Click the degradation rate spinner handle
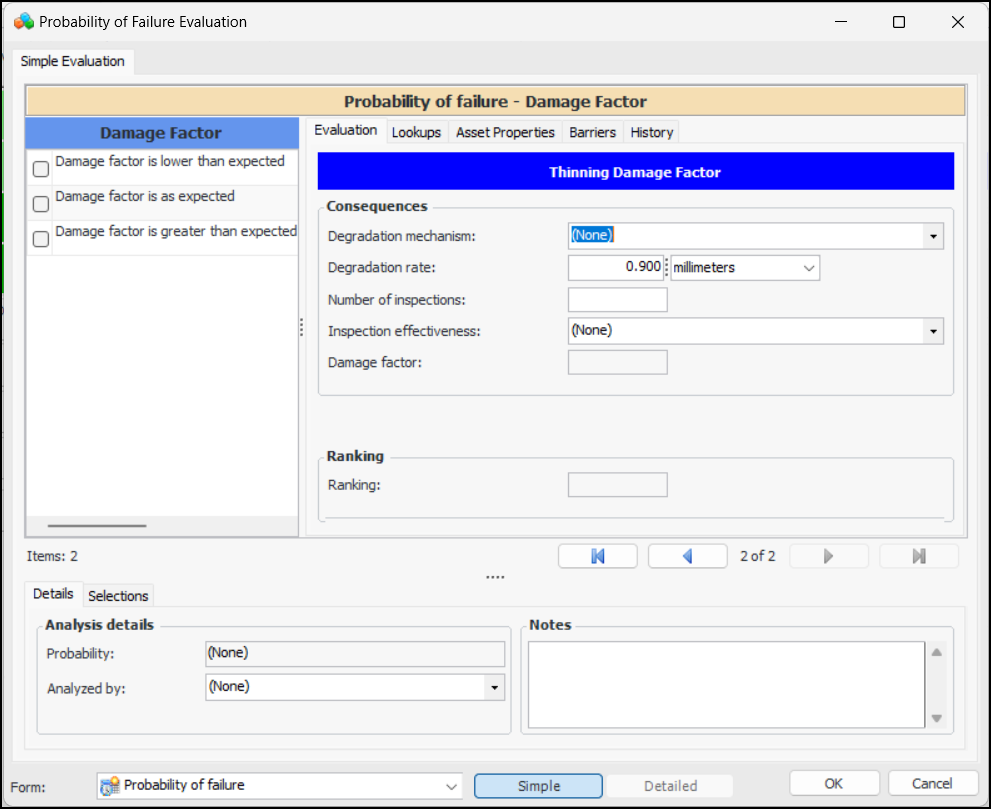The height and width of the screenshot is (809, 991). [667, 268]
